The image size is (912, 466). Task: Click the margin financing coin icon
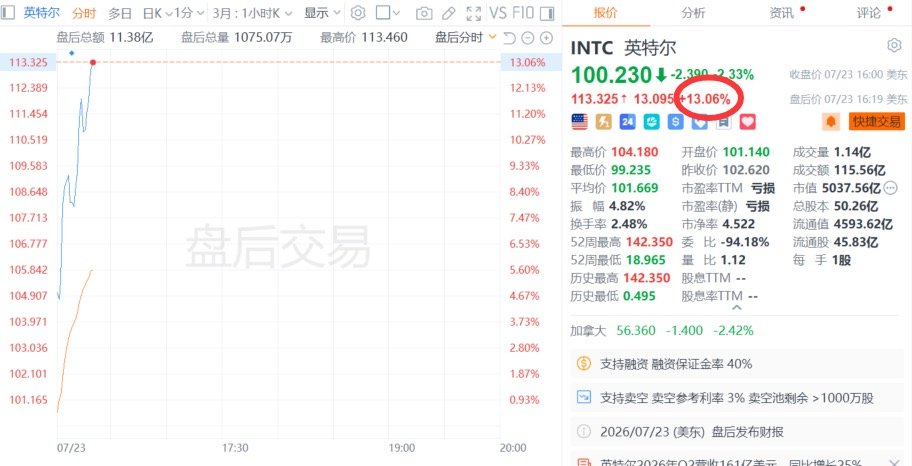(583, 364)
